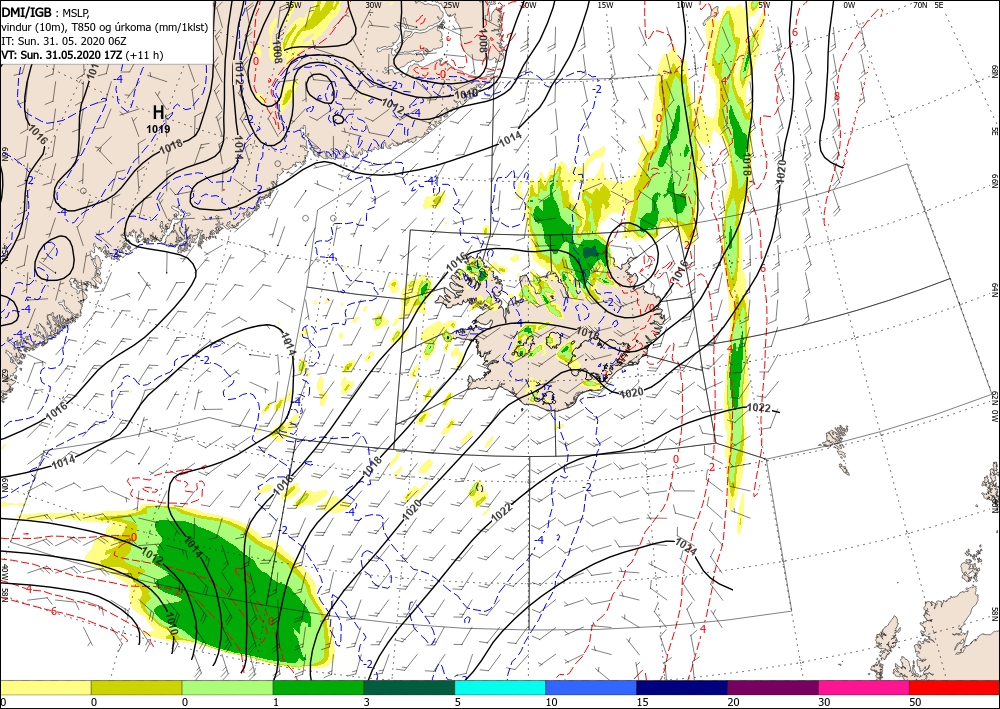Select the dark green legend swatch
The height and width of the screenshot is (709, 1000).
(x=409, y=687)
